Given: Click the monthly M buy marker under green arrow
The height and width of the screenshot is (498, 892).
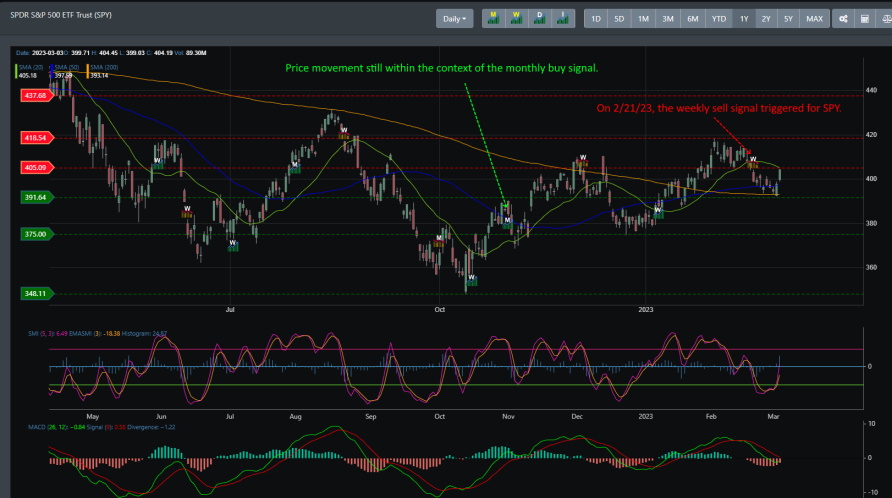Looking at the screenshot, I should point(507,223).
